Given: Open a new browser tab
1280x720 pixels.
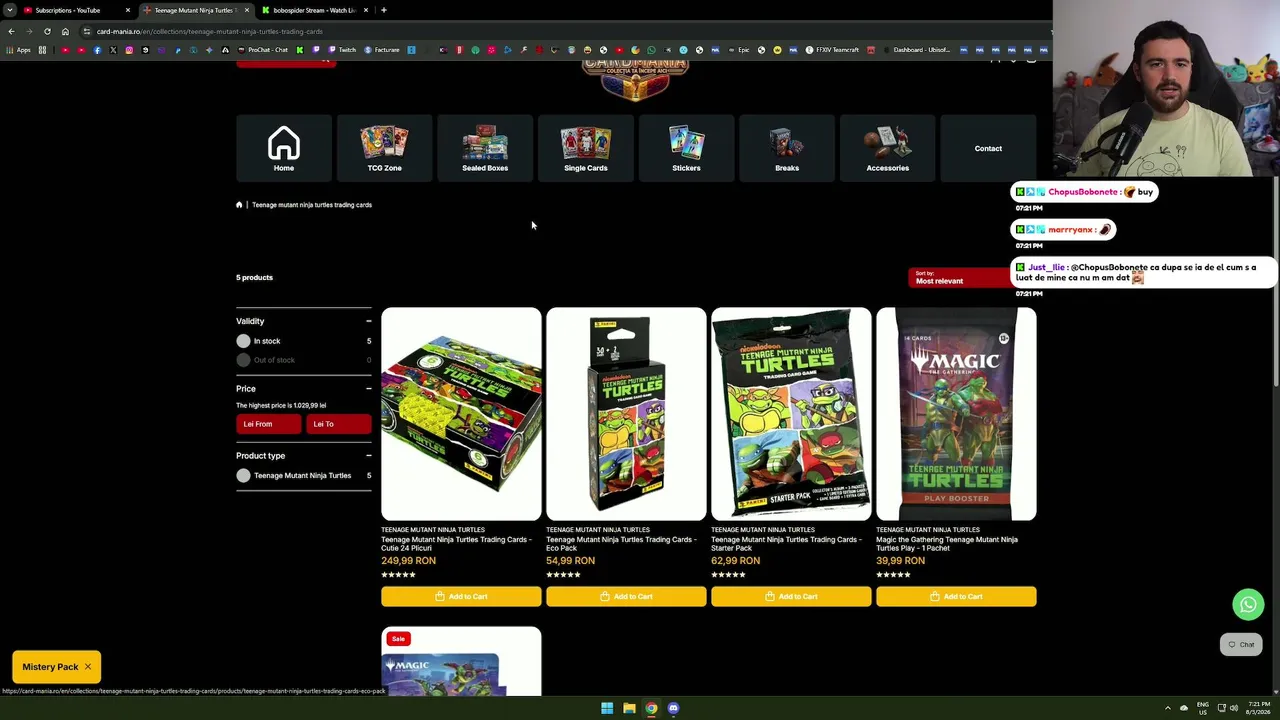Looking at the screenshot, I should [384, 10].
